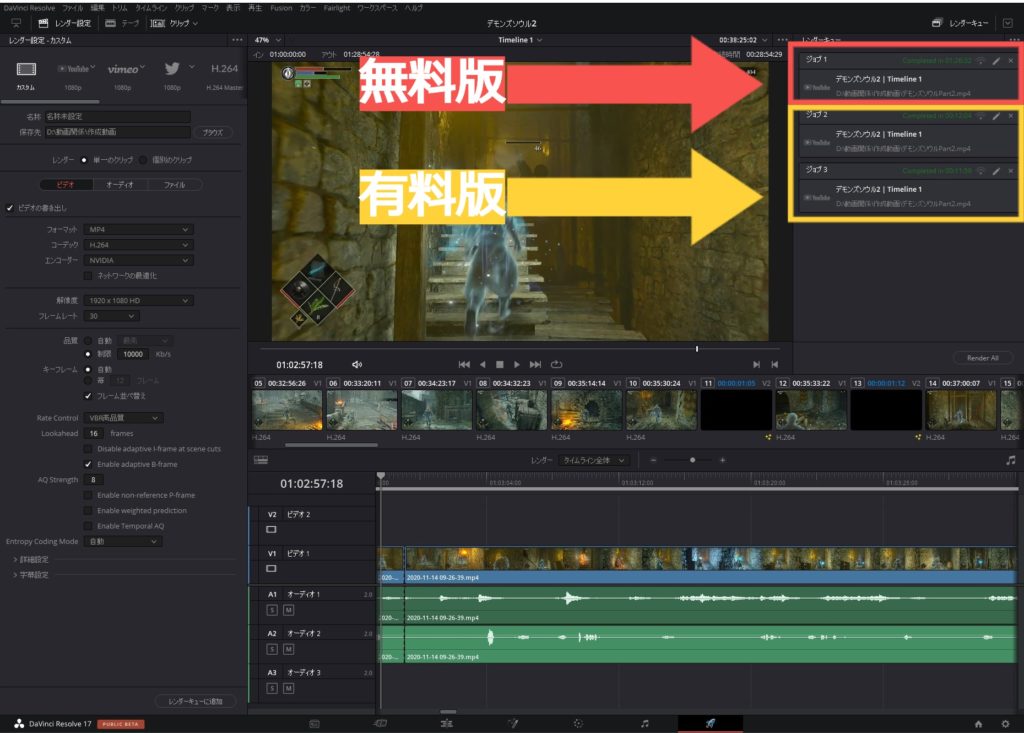1024x733 pixels.
Task: Open Resolution 1920 x 1080 HD dropdown
Action: pos(138,301)
